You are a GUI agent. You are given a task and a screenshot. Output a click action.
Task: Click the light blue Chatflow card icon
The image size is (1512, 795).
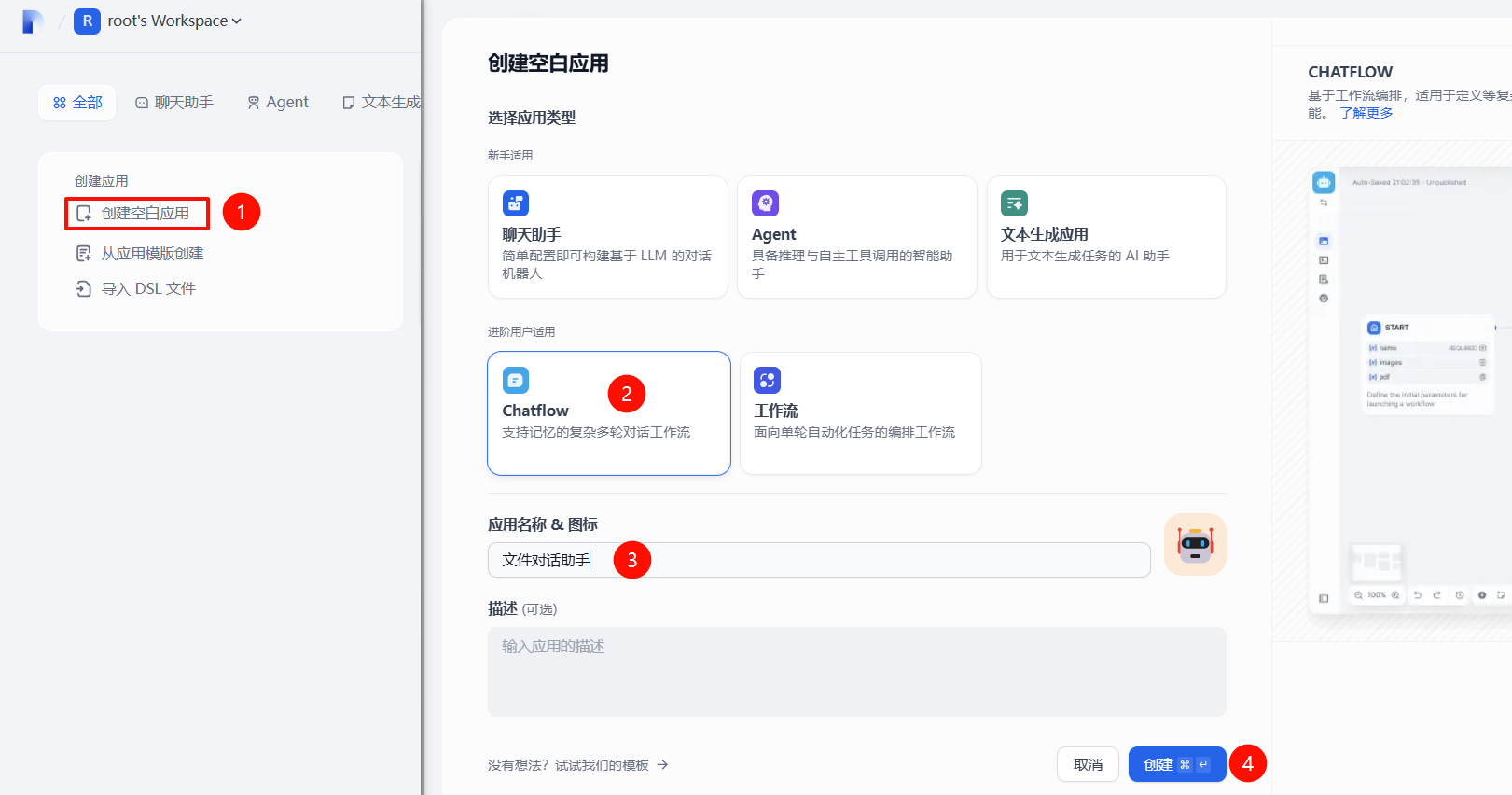click(x=516, y=380)
